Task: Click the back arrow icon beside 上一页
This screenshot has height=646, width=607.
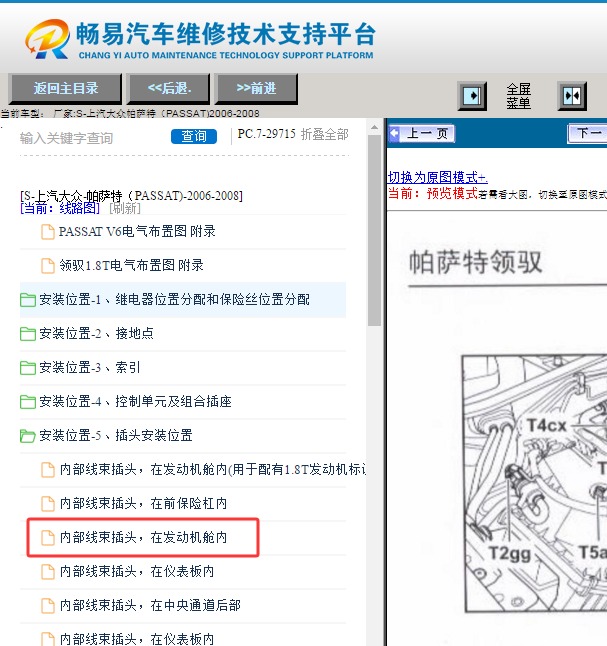Action: point(394,133)
